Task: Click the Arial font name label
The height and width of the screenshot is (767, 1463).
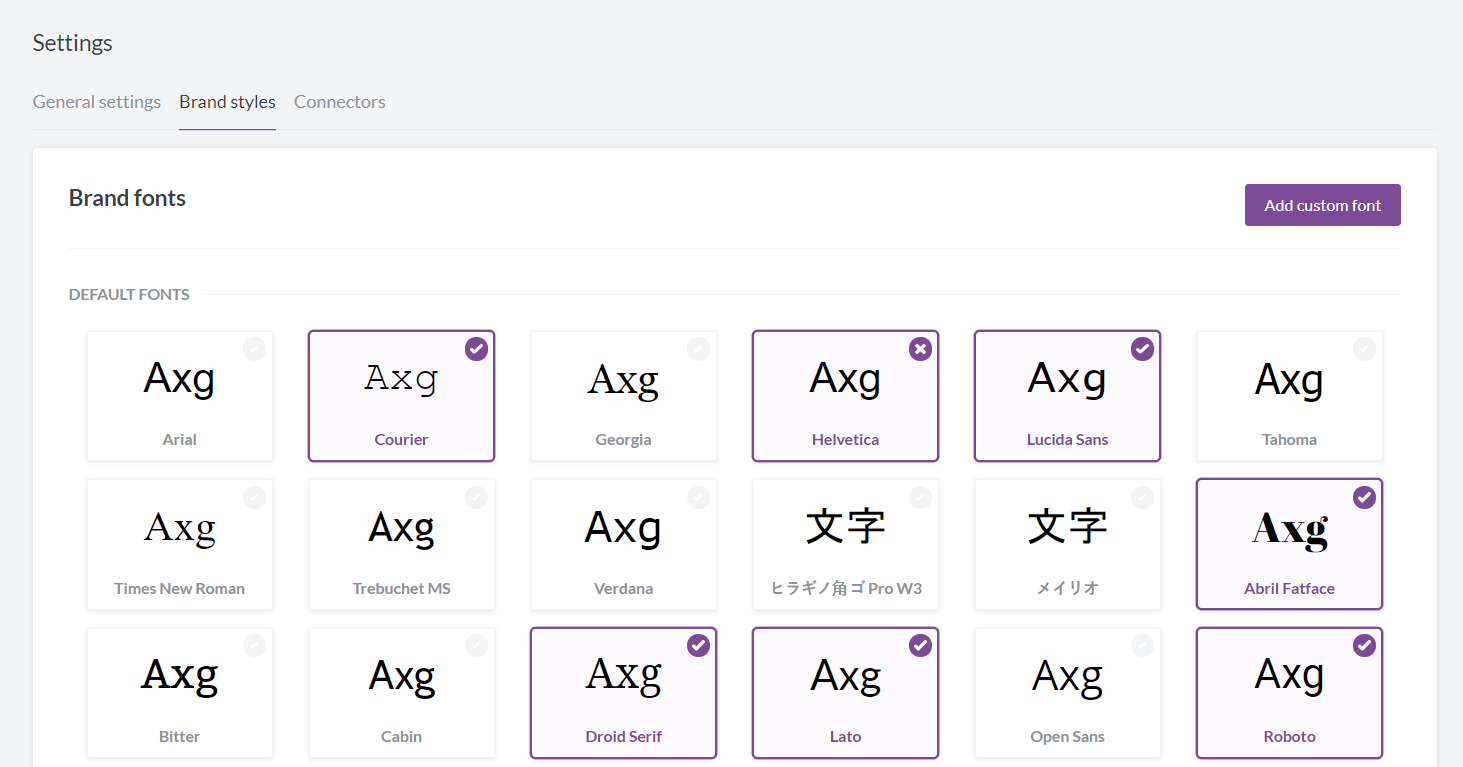Action: (180, 439)
